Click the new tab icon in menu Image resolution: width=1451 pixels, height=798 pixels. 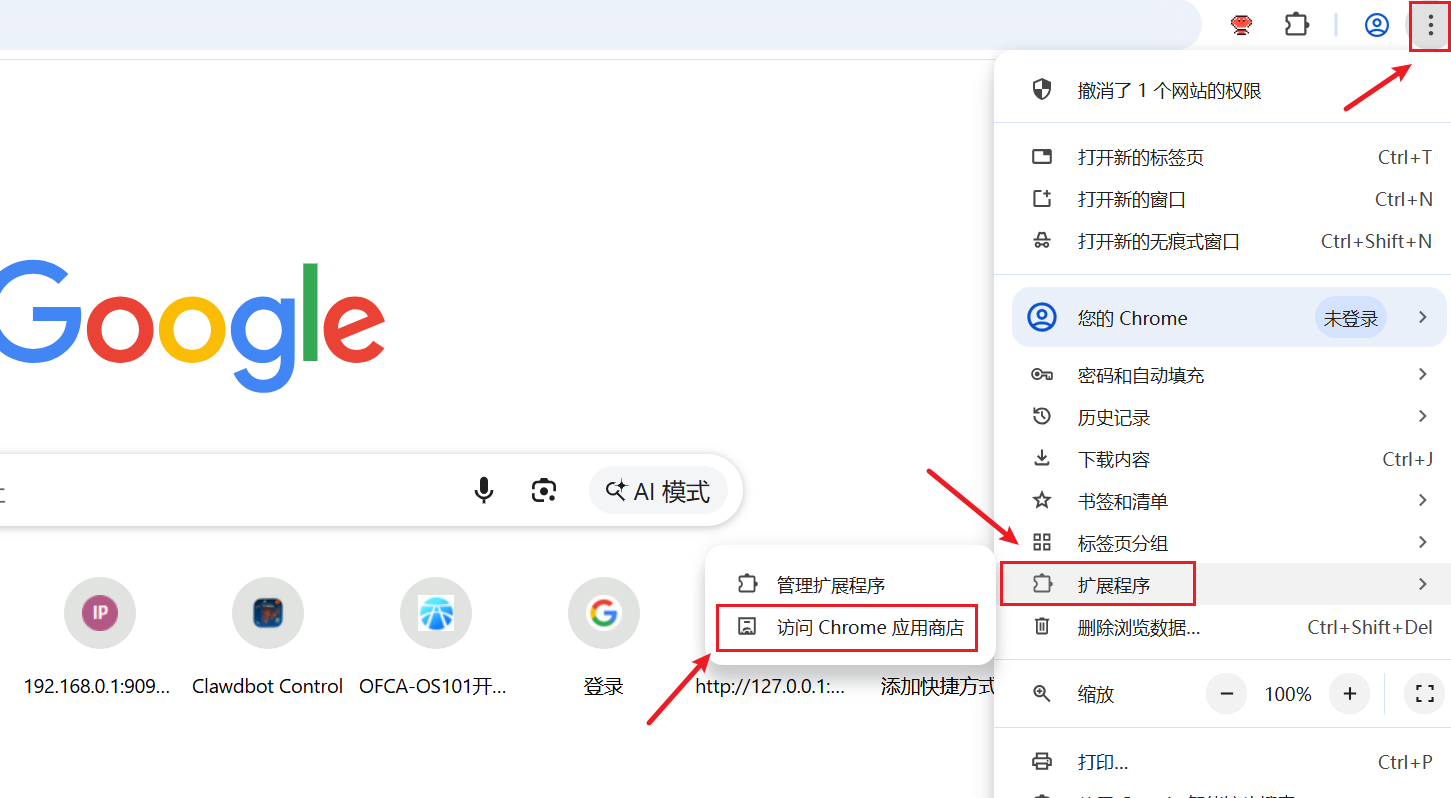(x=1042, y=157)
